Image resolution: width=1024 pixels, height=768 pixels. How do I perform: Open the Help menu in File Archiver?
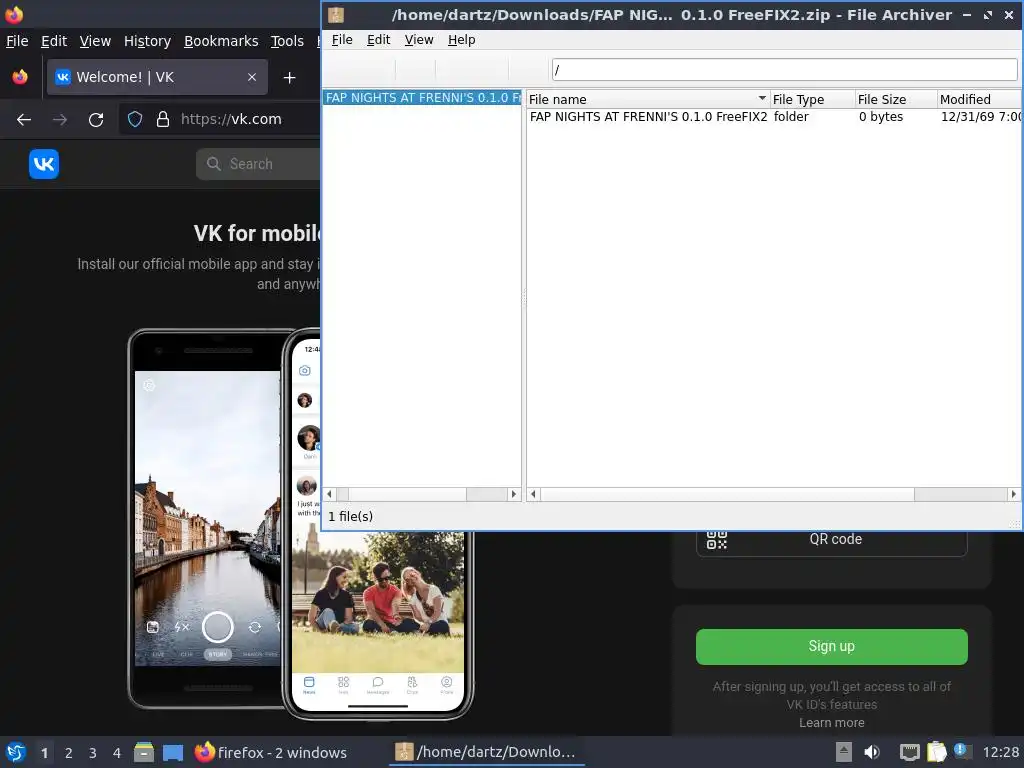[462, 40]
